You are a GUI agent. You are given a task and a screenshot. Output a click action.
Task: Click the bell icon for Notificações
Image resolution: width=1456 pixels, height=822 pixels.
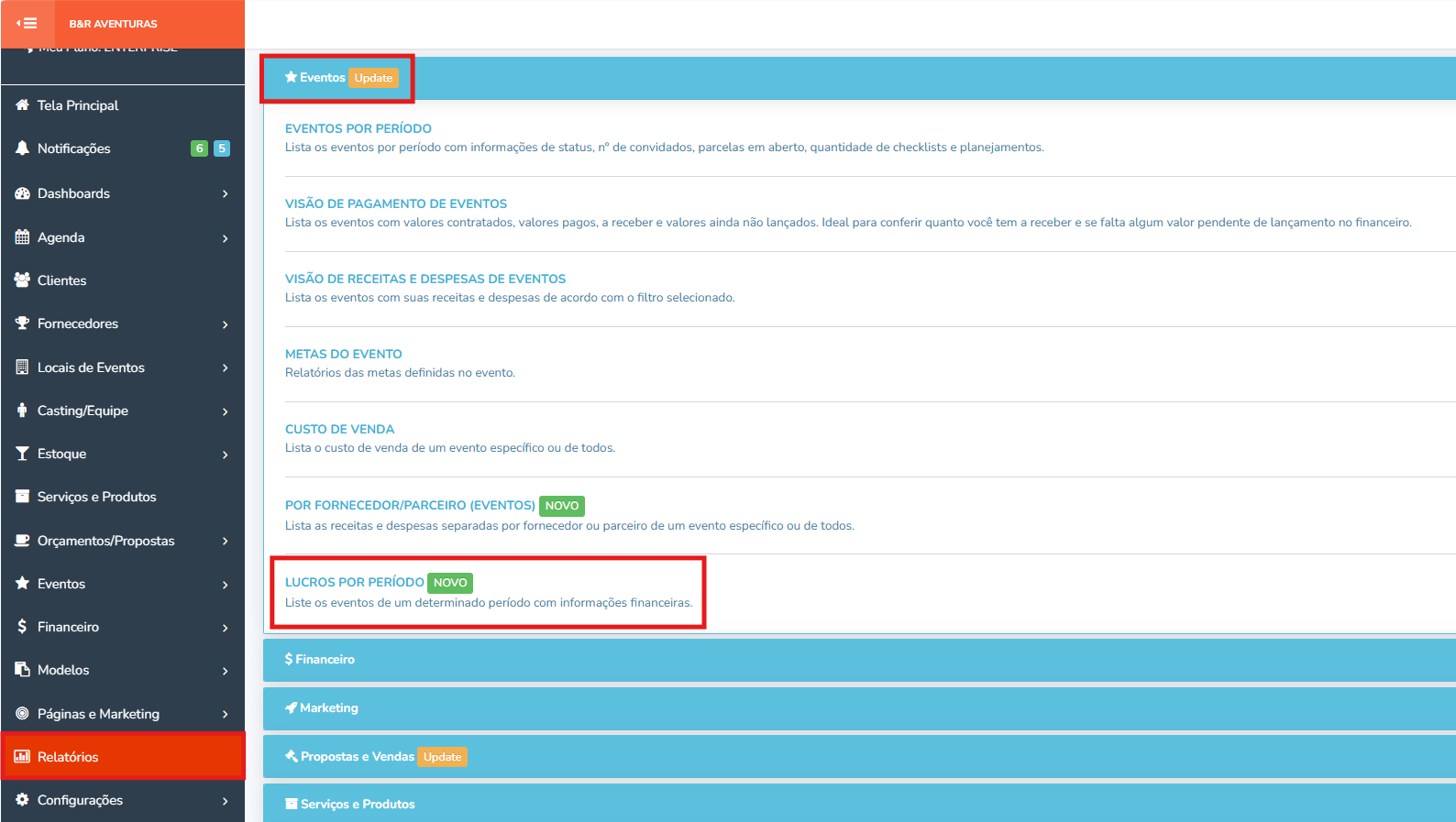[x=22, y=148]
